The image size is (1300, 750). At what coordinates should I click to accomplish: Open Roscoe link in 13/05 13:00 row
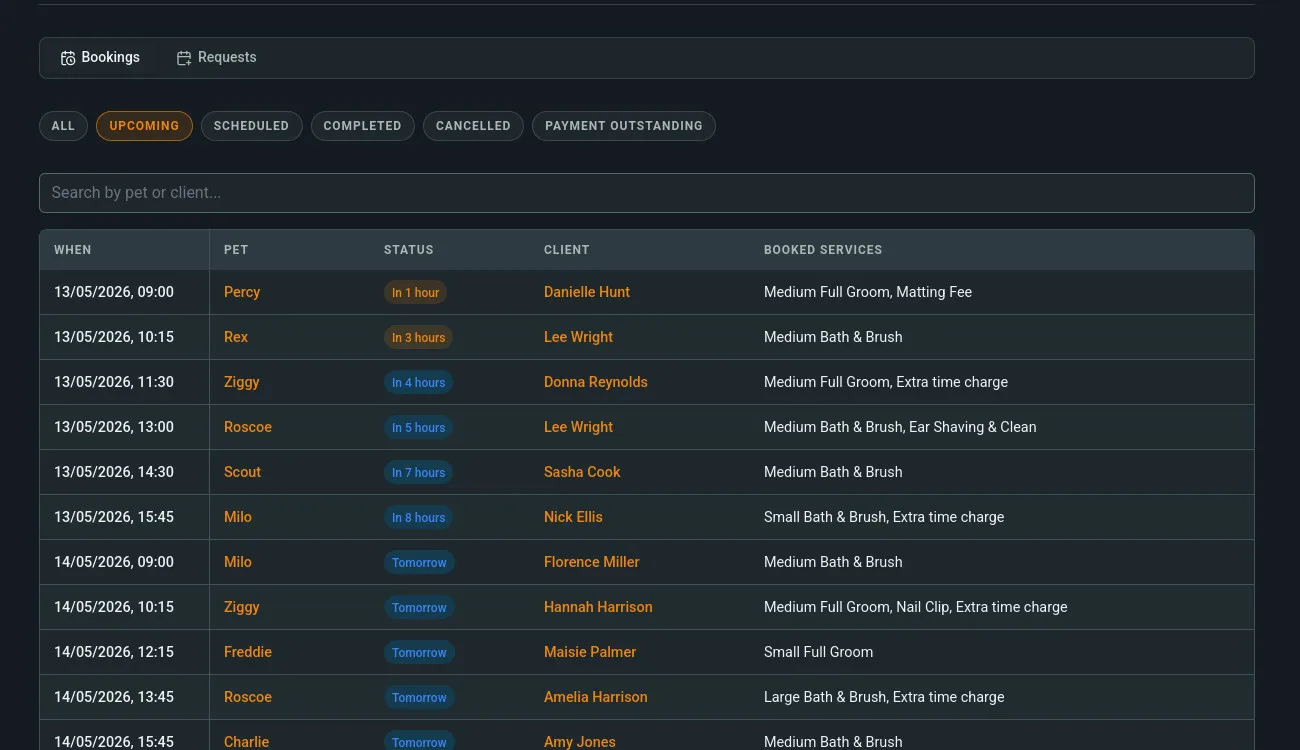click(248, 427)
